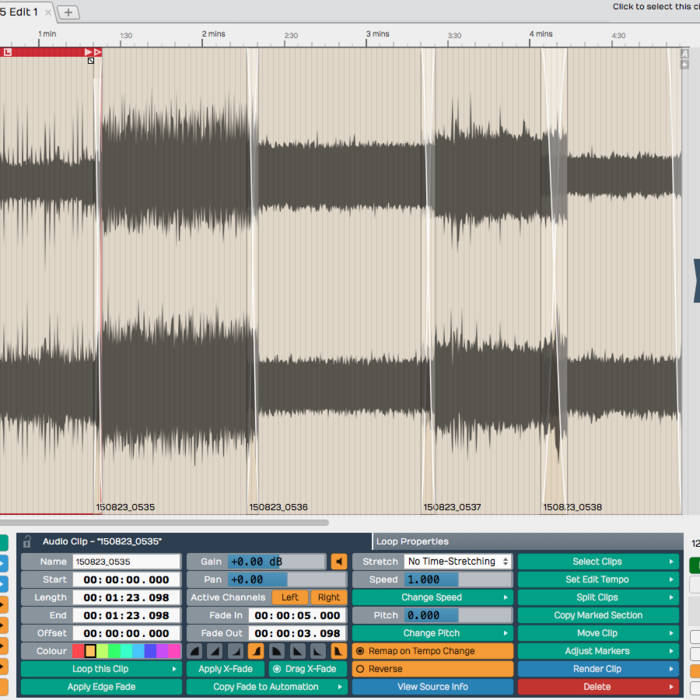The width and height of the screenshot is (700, 700).
Task: Click the plus icon to add new edit tab
Action: point(68,12)
